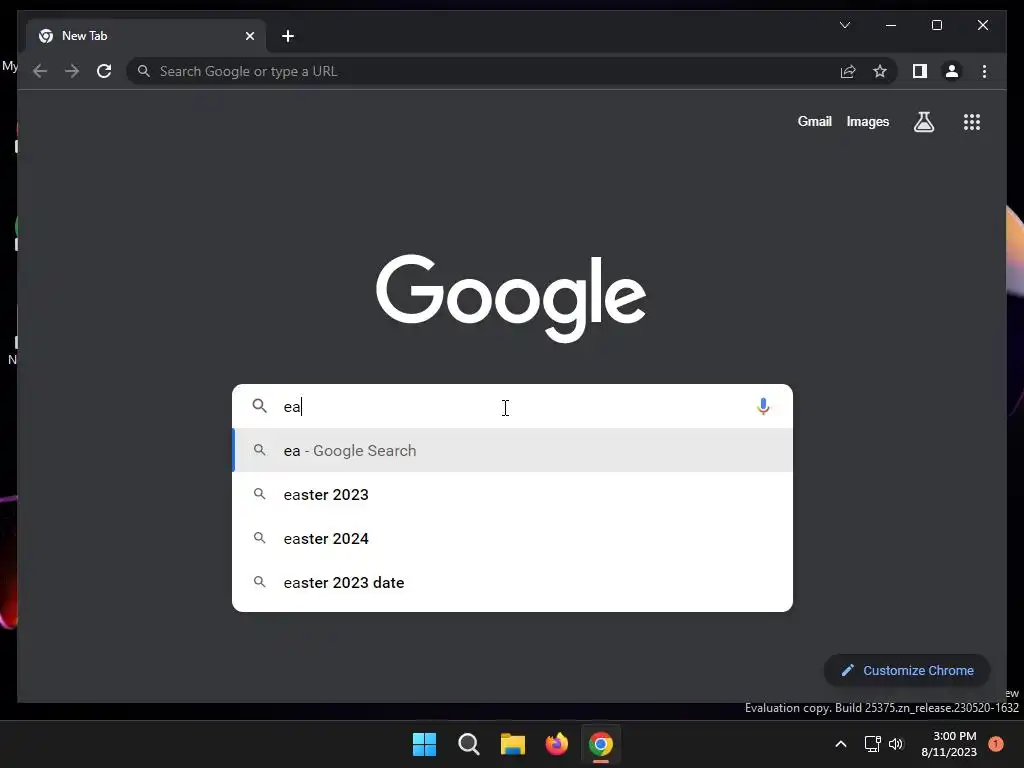The width and height of the screenshot is (1024, 768).
Task: Open Chrome three-dot menu
Action: click(x=984, y=71)
